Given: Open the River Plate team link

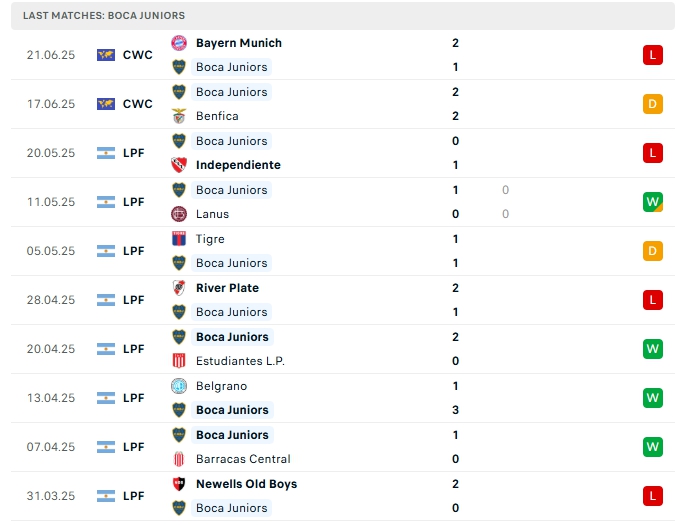Looking at the screenshot, I should pyautogui.click(x=227, y=288).
